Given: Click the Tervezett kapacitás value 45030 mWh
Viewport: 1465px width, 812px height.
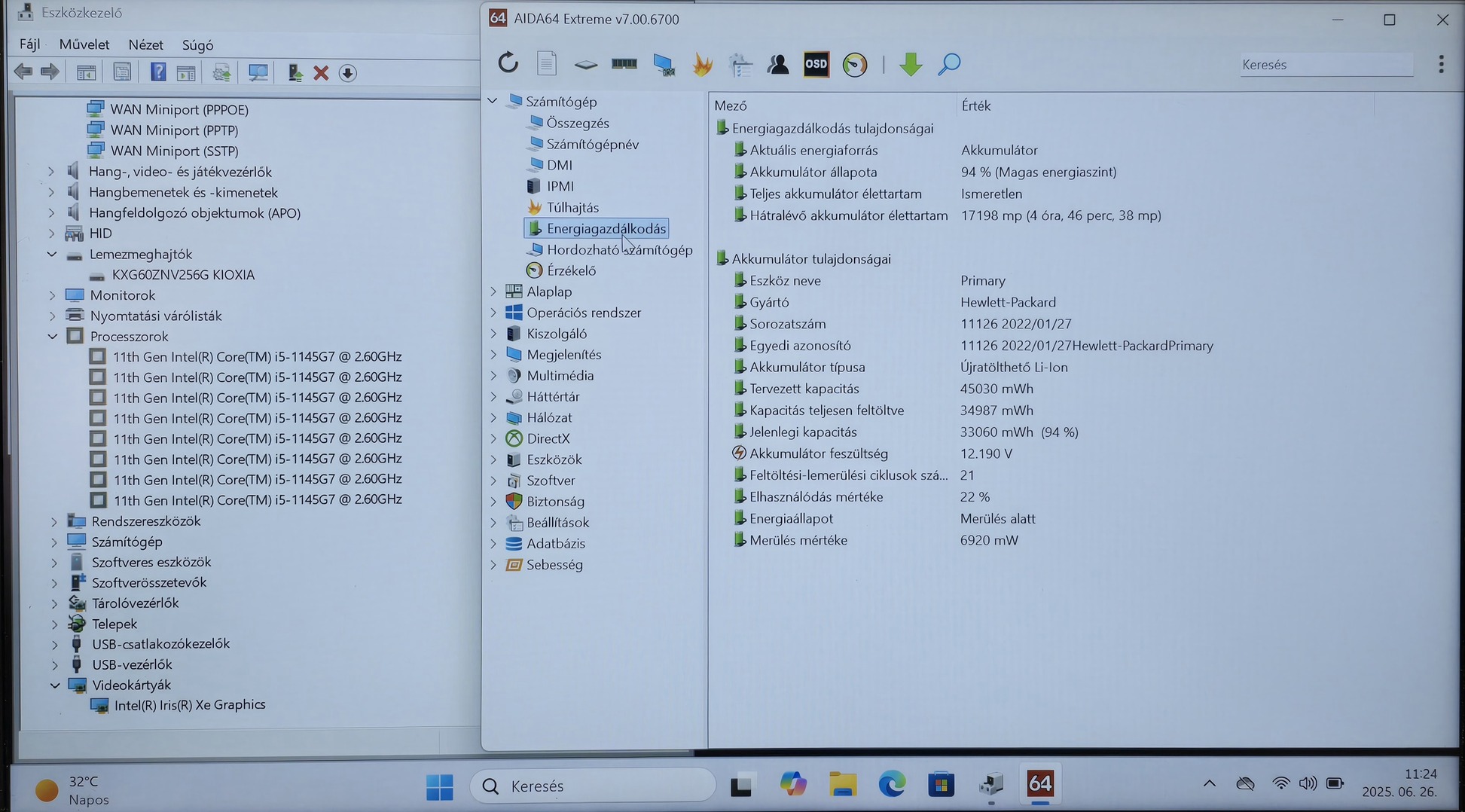Looking at the screenshot, I should (x=997, y=389).
